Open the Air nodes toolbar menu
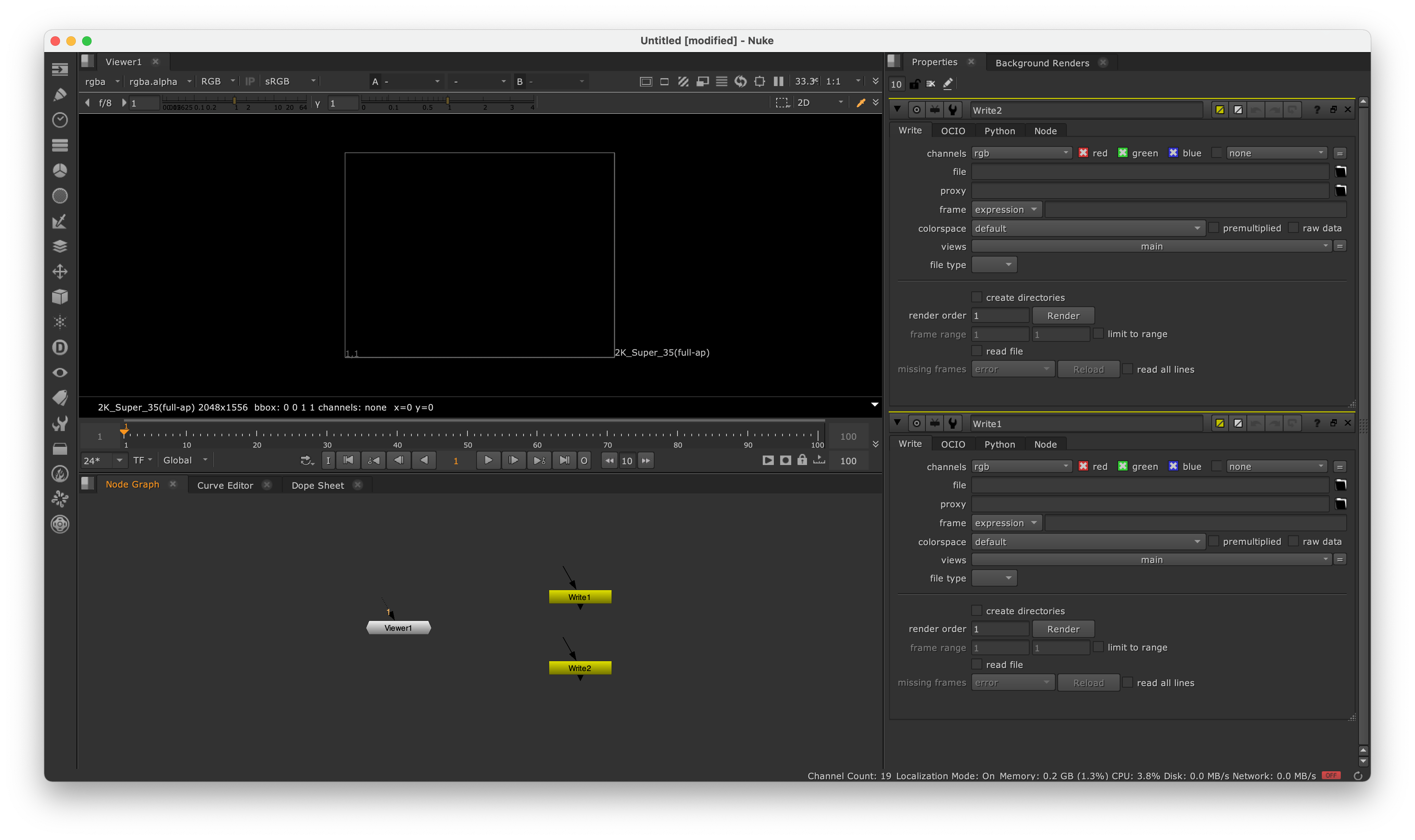The width and height of the screenshot is (1415, 840). pyautogui.click(x=60, y=499)
